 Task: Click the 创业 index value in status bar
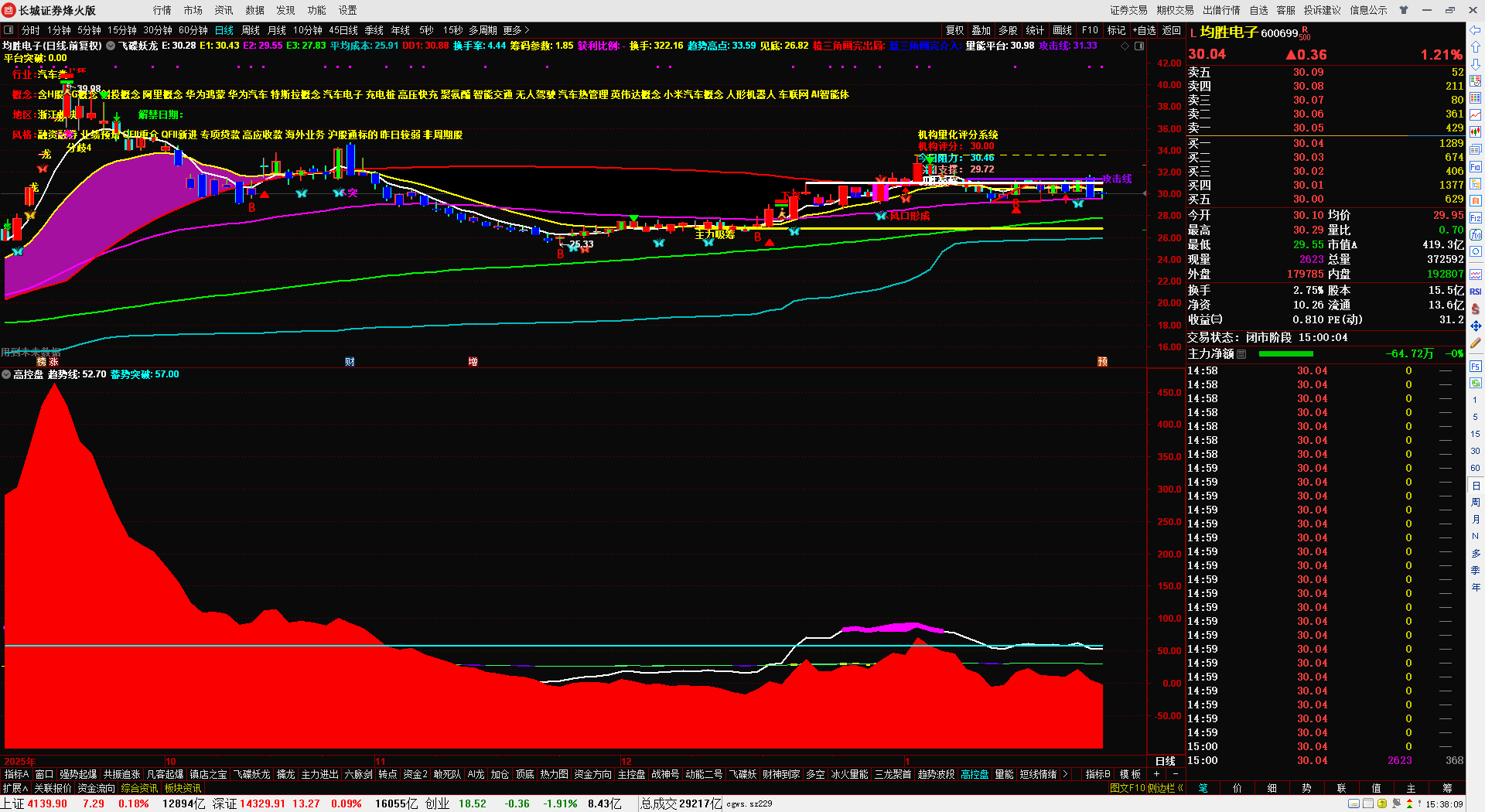click(473, 803)
